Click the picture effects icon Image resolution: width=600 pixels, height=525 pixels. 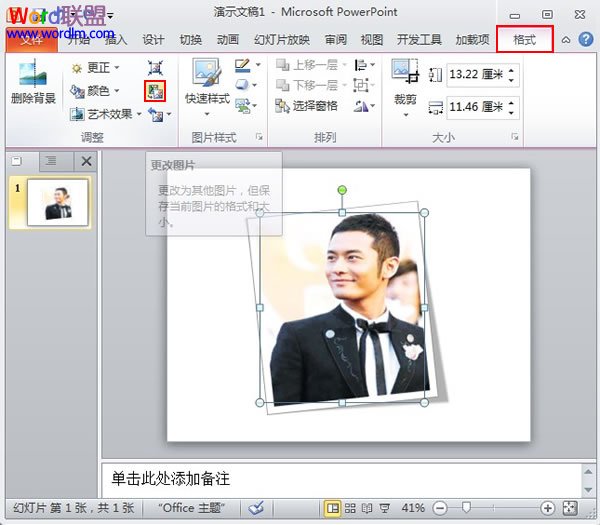pyautogui.click(x=242, y=85)
